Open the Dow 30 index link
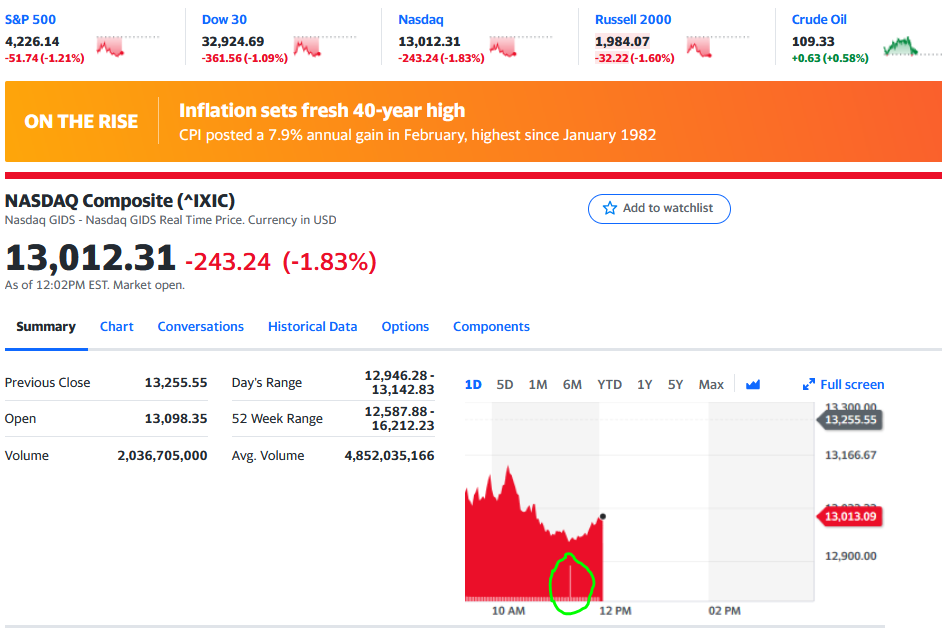 click(224, 19)
